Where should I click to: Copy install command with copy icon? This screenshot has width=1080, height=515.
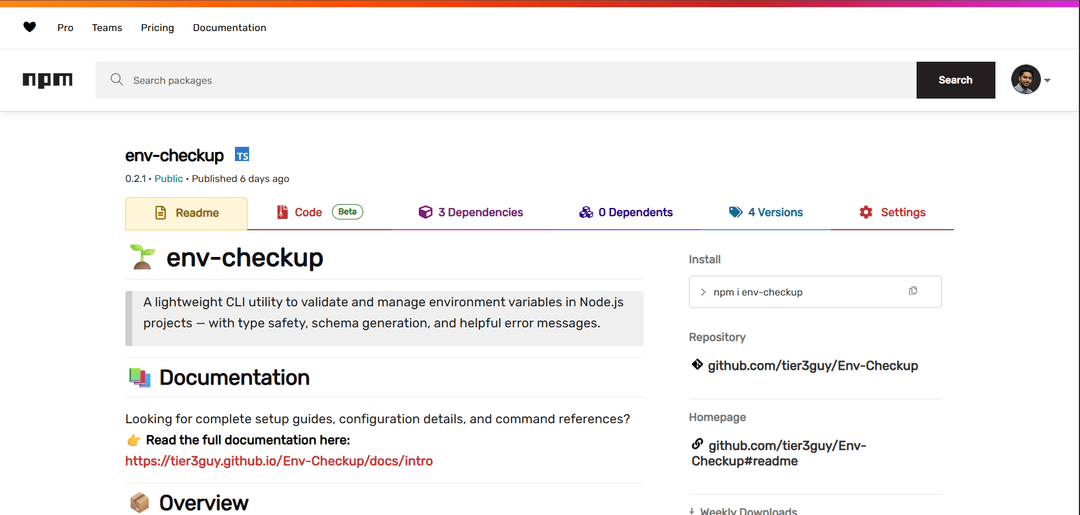913,291
